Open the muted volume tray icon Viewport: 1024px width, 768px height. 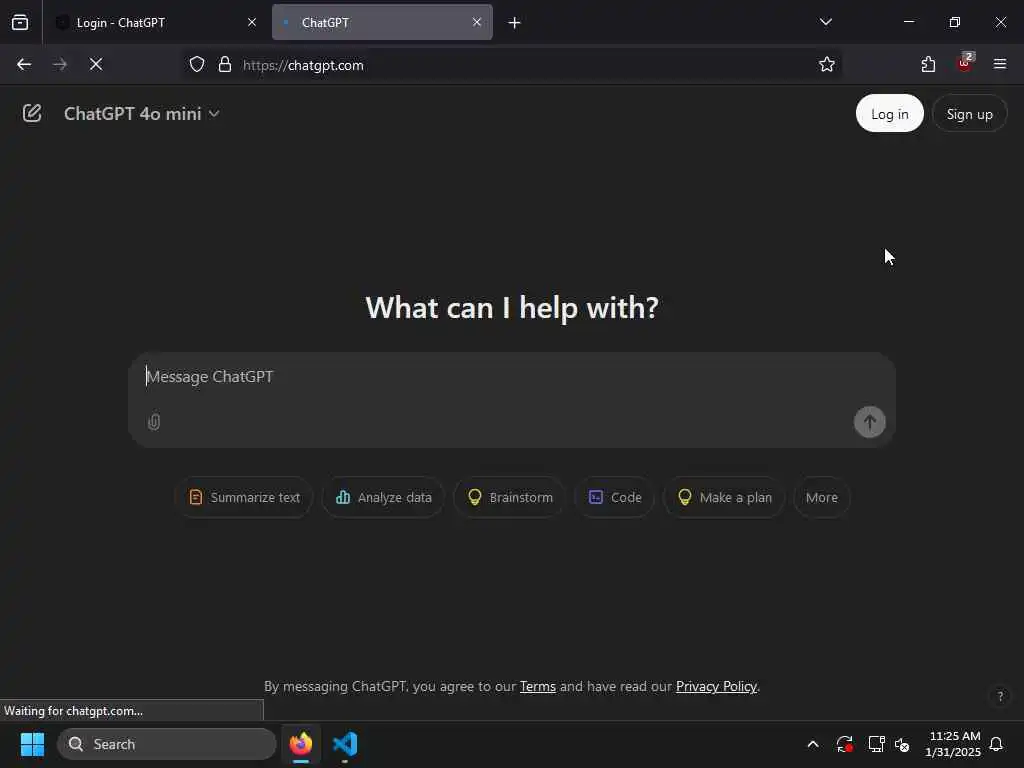coord(902,744)
